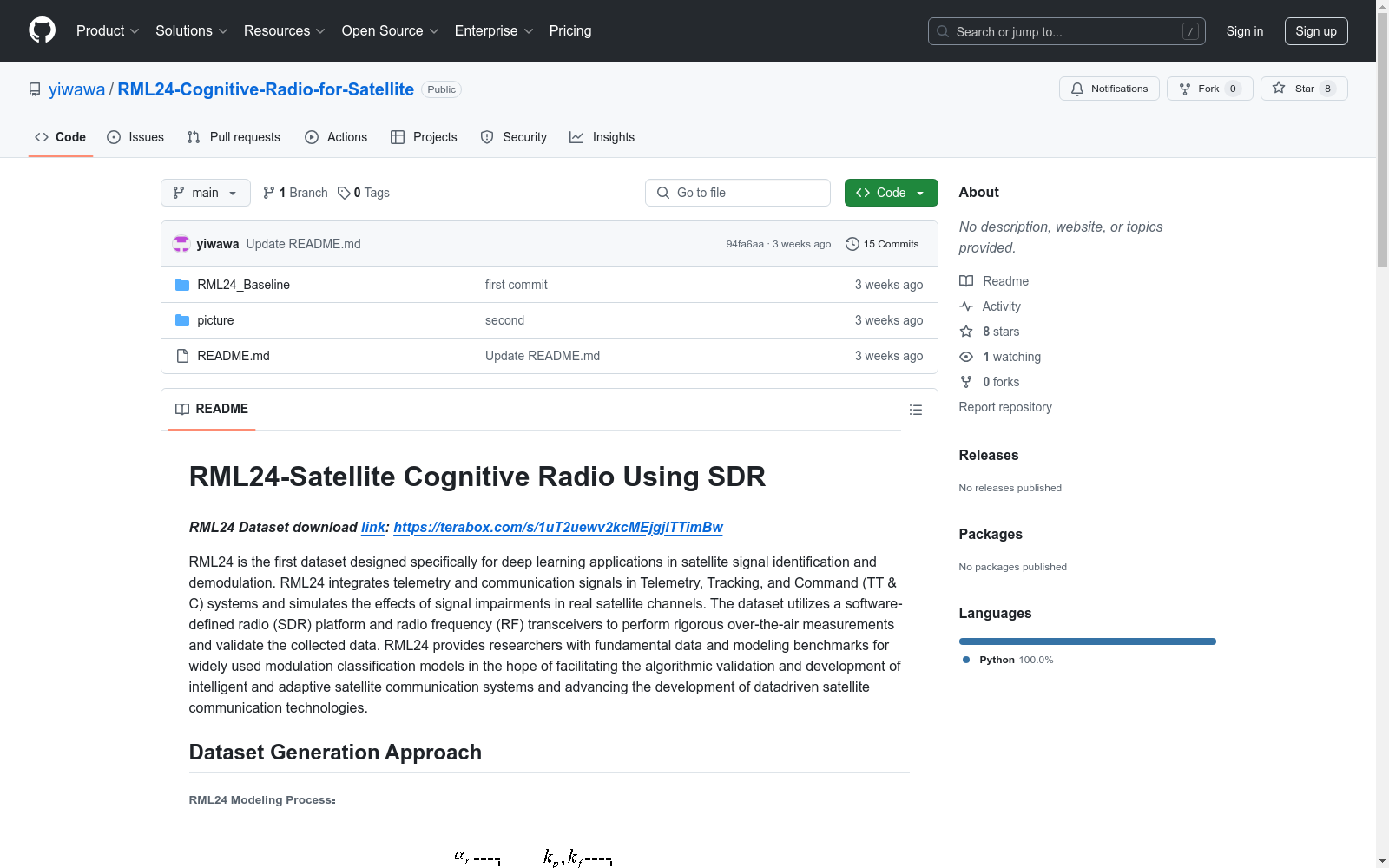Open the yiwawa owner profile link

click(x=76, y=89)
